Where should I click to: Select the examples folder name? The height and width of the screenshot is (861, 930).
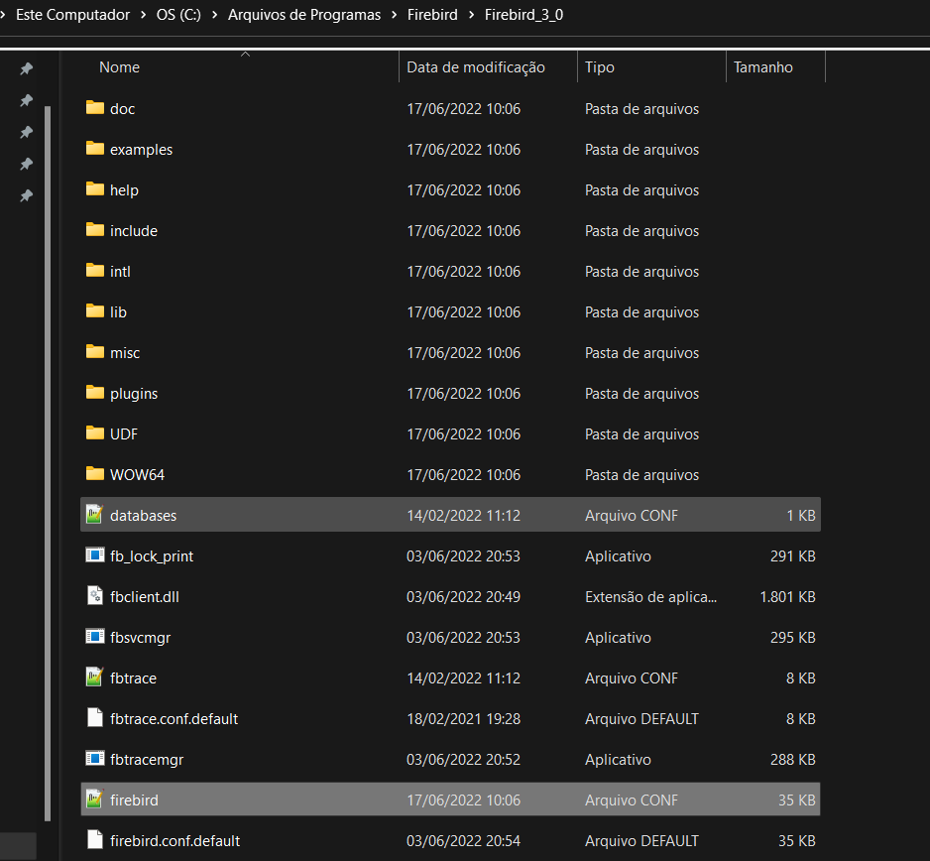pos(141,149)
